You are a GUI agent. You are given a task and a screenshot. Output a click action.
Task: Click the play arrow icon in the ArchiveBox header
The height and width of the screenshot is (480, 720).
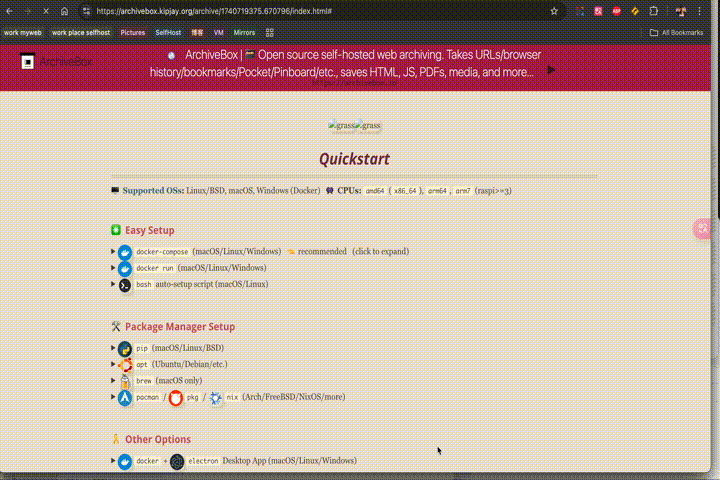click(551, 70)
